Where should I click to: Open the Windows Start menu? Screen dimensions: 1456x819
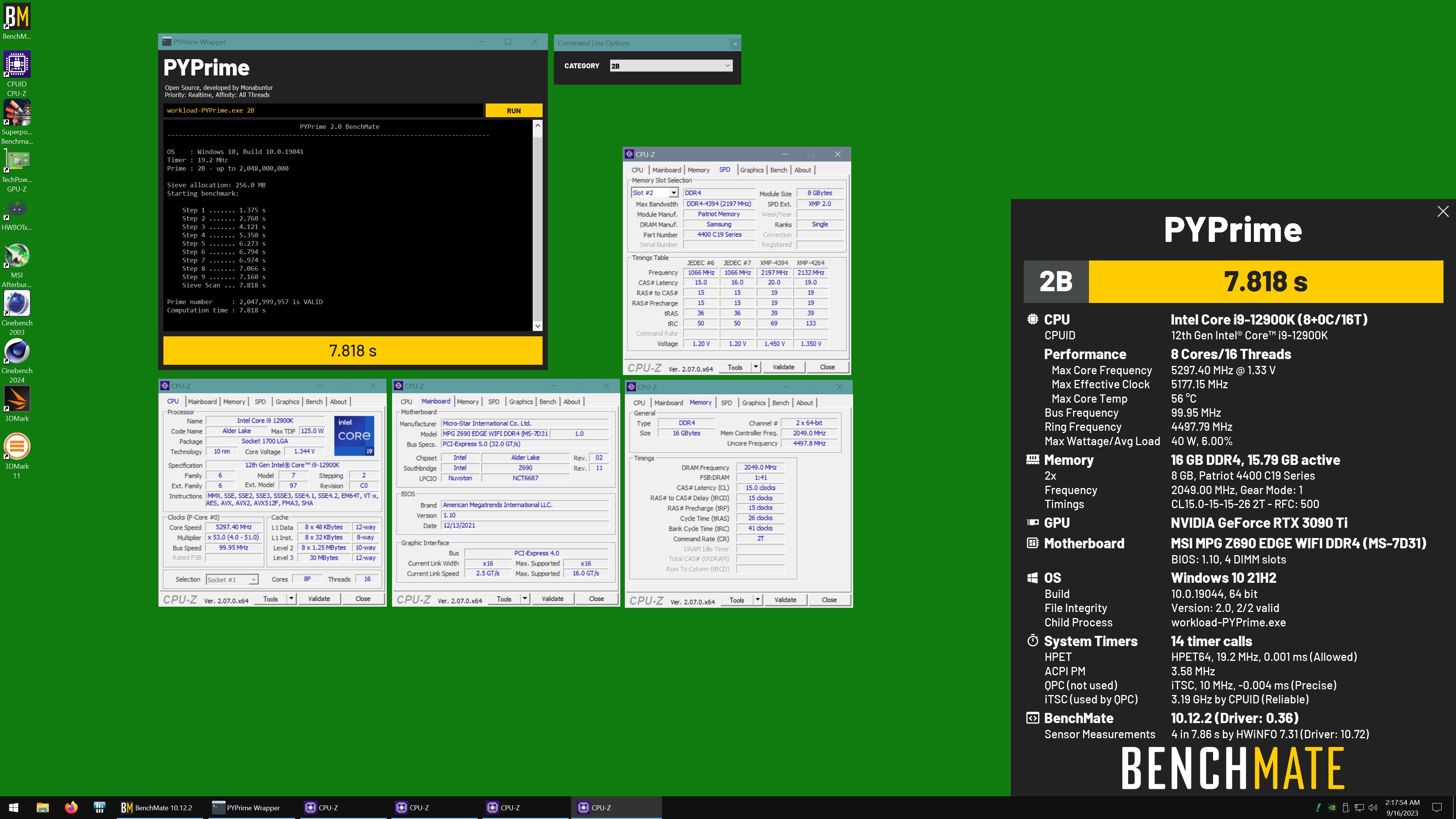pos(14,808)
